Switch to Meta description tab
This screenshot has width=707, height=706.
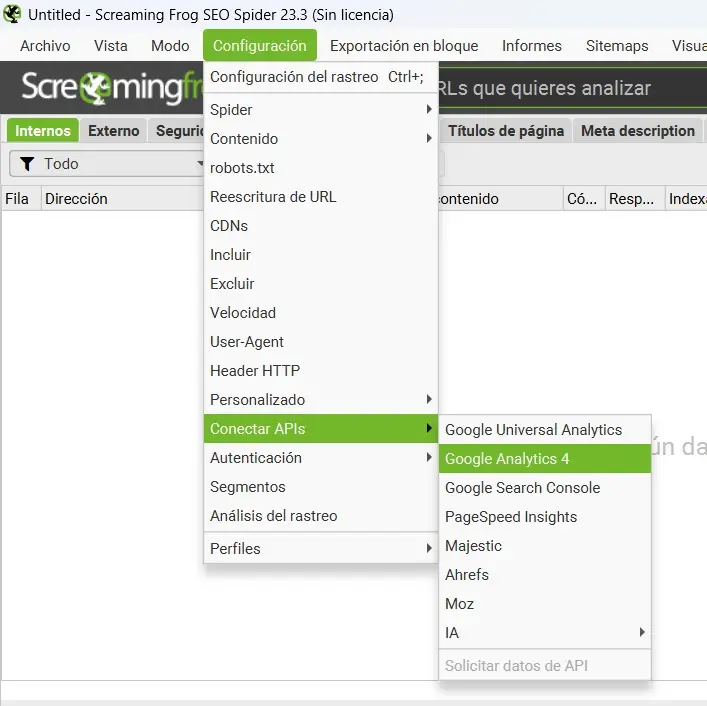click(x=638, y=131)
